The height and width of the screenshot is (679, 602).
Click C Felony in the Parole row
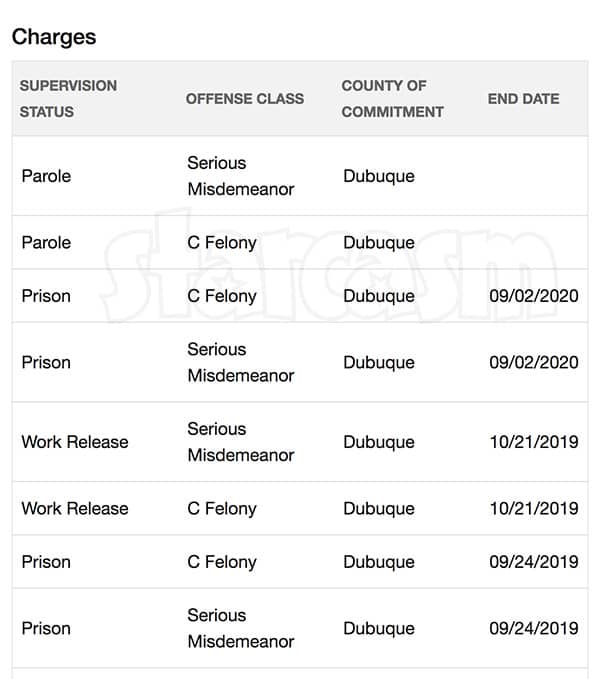(222, 243)
